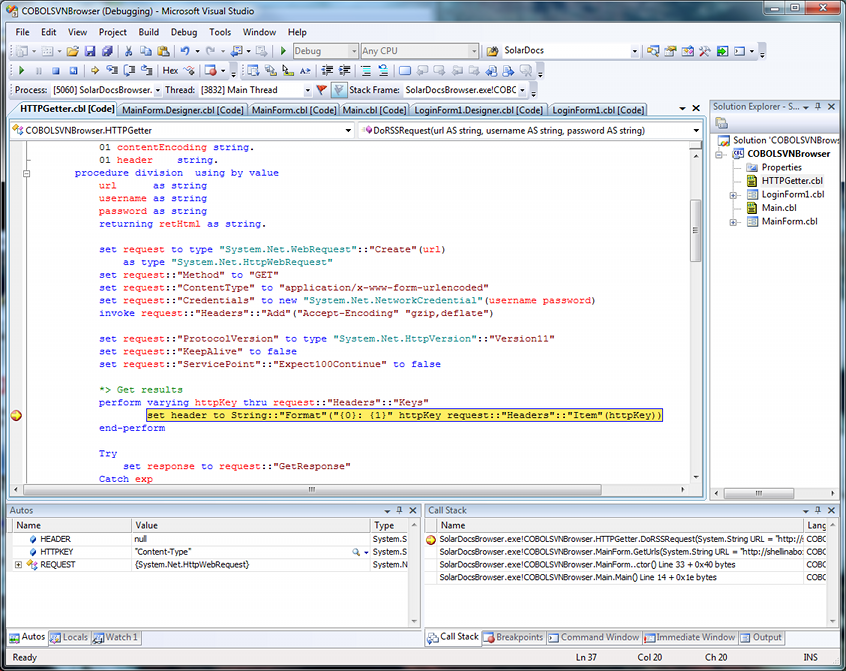
Task: Click the Step Out icon
Action: coord(146,71)
